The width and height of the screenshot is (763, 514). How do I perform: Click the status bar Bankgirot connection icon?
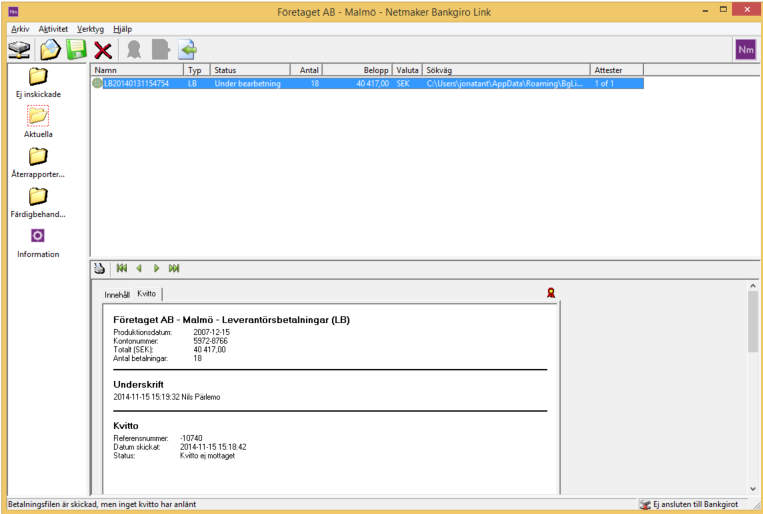click(645, 504)
